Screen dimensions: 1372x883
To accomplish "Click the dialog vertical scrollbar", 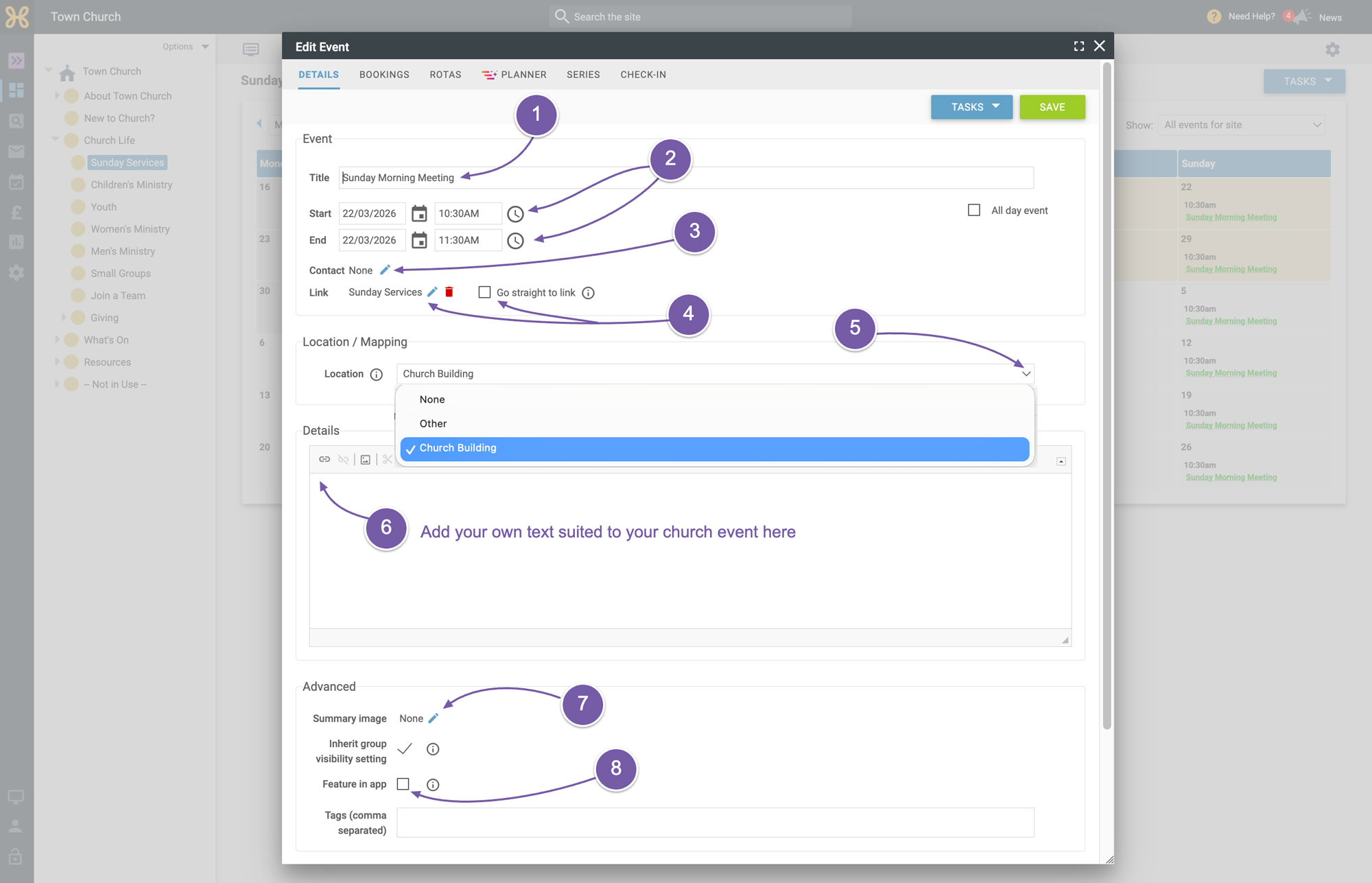I will [1107, 397].
